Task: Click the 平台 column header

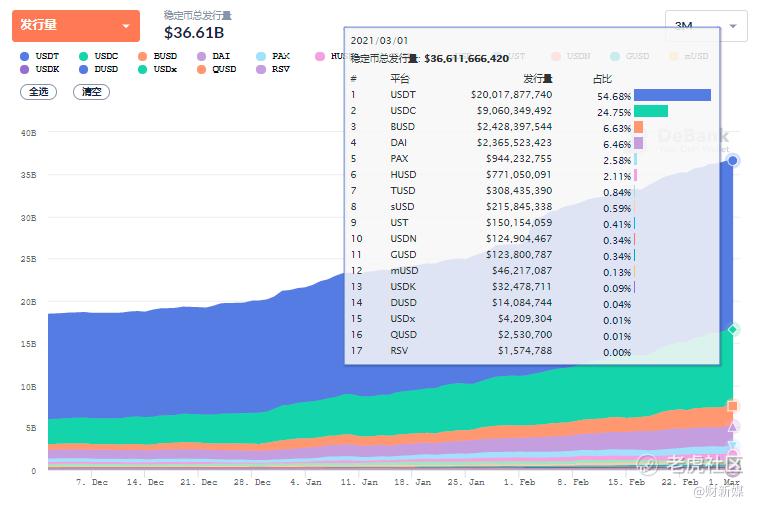Action: pos(399,79)
